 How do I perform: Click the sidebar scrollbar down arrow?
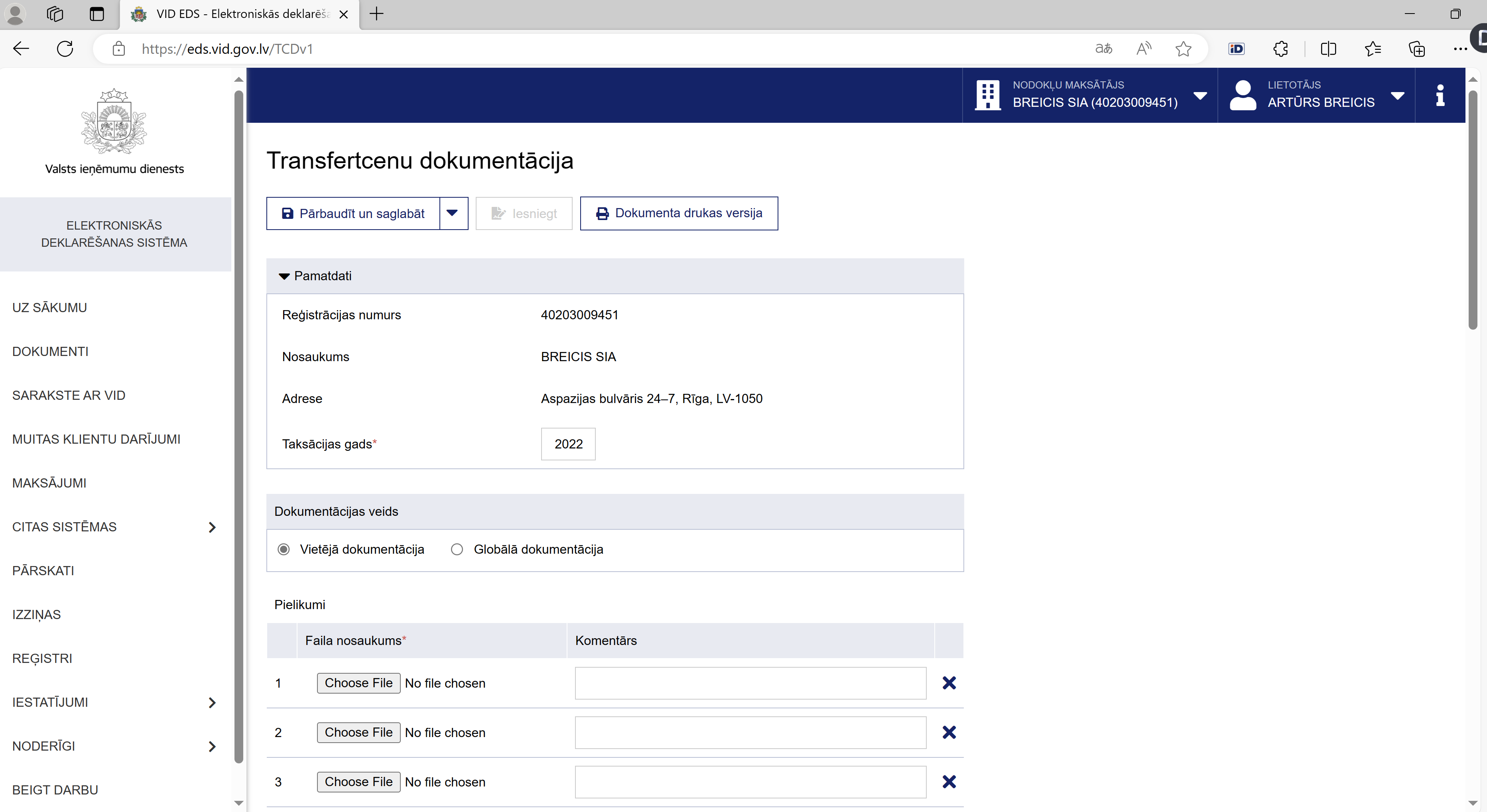[239, 803]
